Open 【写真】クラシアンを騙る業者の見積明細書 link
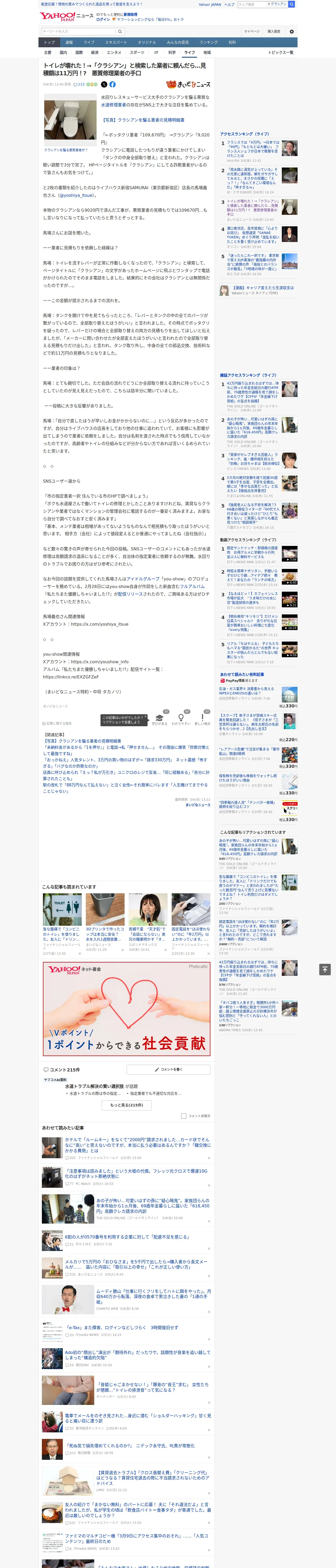The height and width of the screenshot is (1568, 336). [x=143, y=120]
